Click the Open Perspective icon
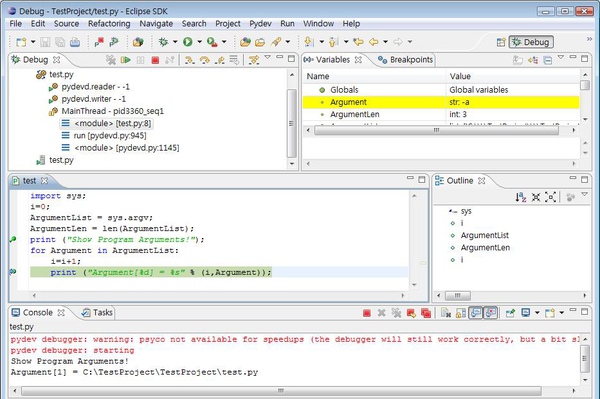The image size is (600, 399). click(501, 42)
